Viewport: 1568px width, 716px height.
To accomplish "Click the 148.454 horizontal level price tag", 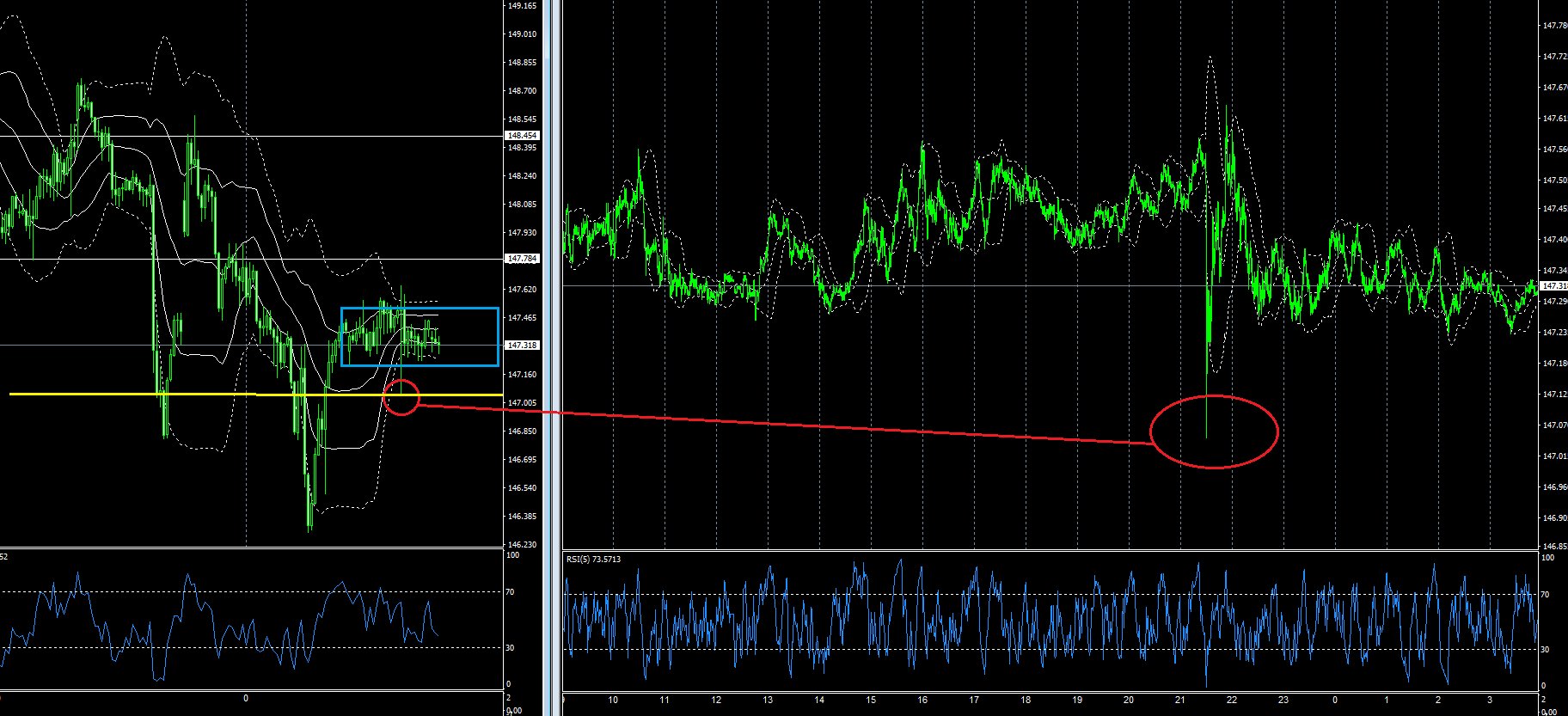I will click(522, 136).
